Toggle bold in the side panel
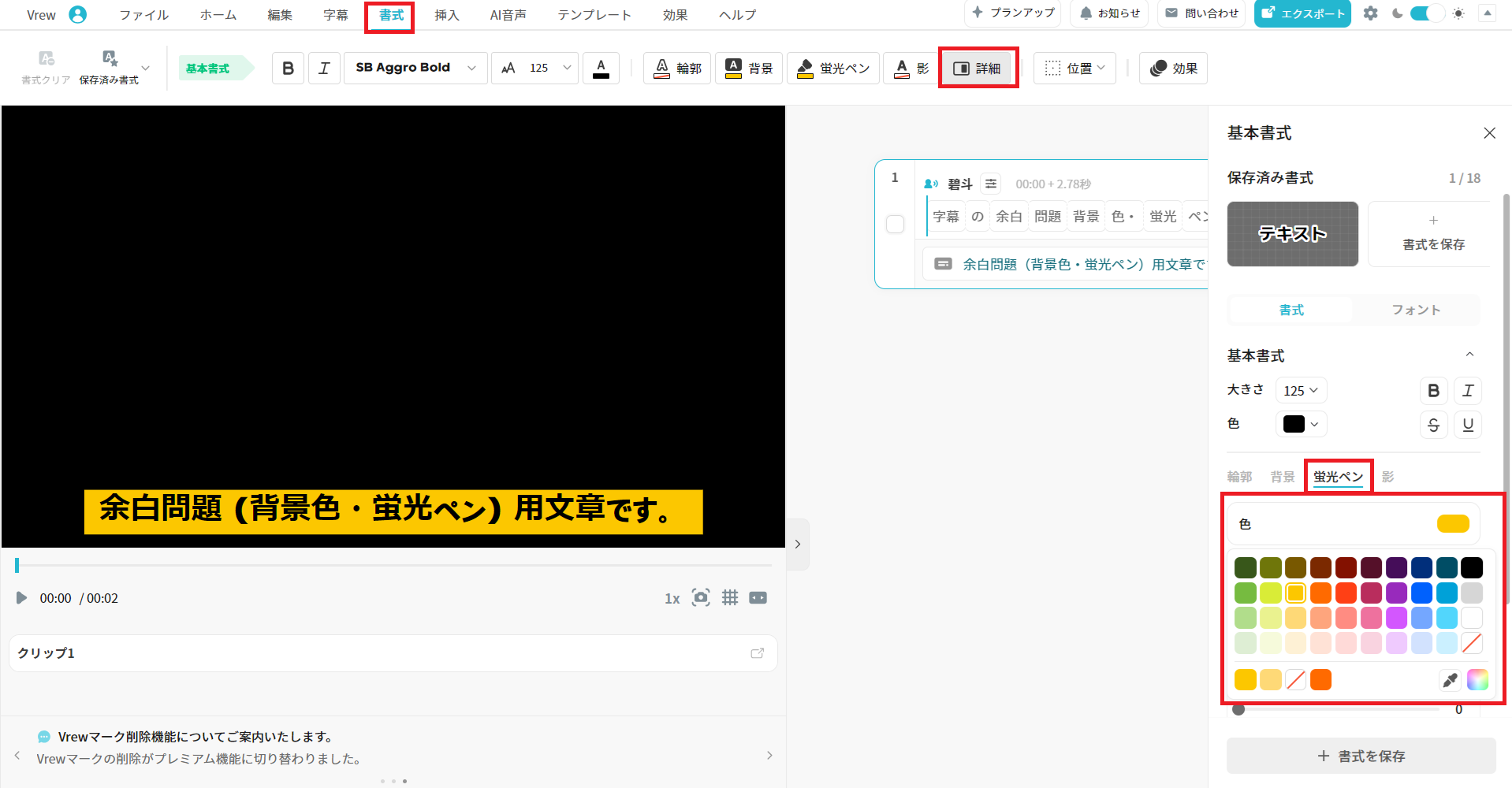The image size is (1512, 788). pos(1433,390)
